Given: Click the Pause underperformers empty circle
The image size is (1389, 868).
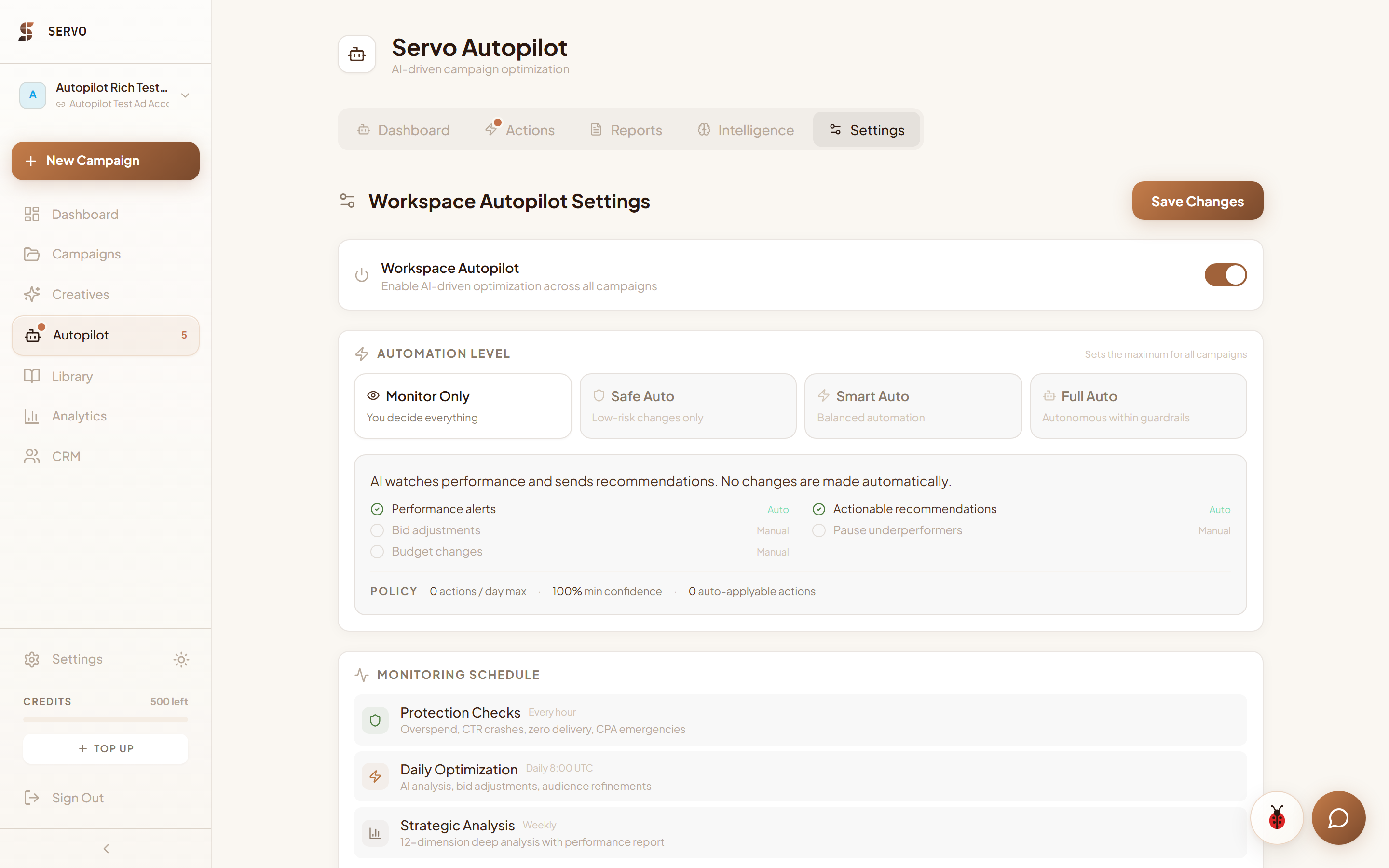Looking at the screenshot, I should pyautogui.click(x=819, y=530).
